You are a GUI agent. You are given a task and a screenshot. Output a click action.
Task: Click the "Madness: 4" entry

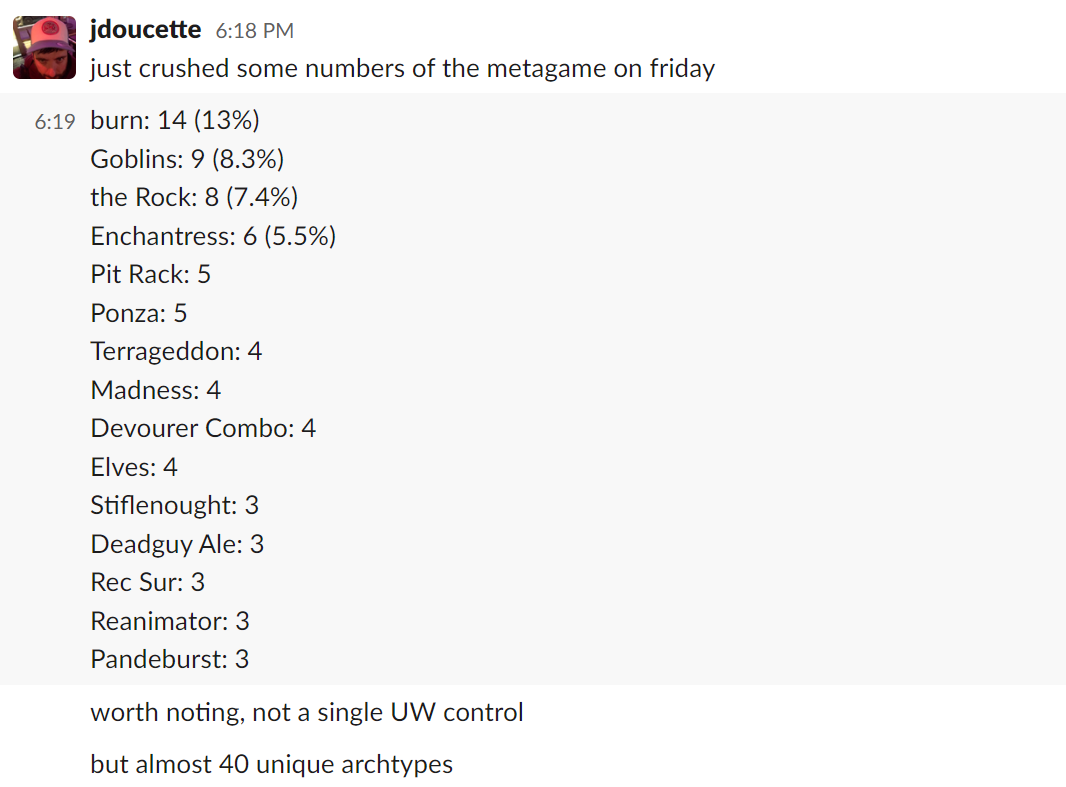155,390
